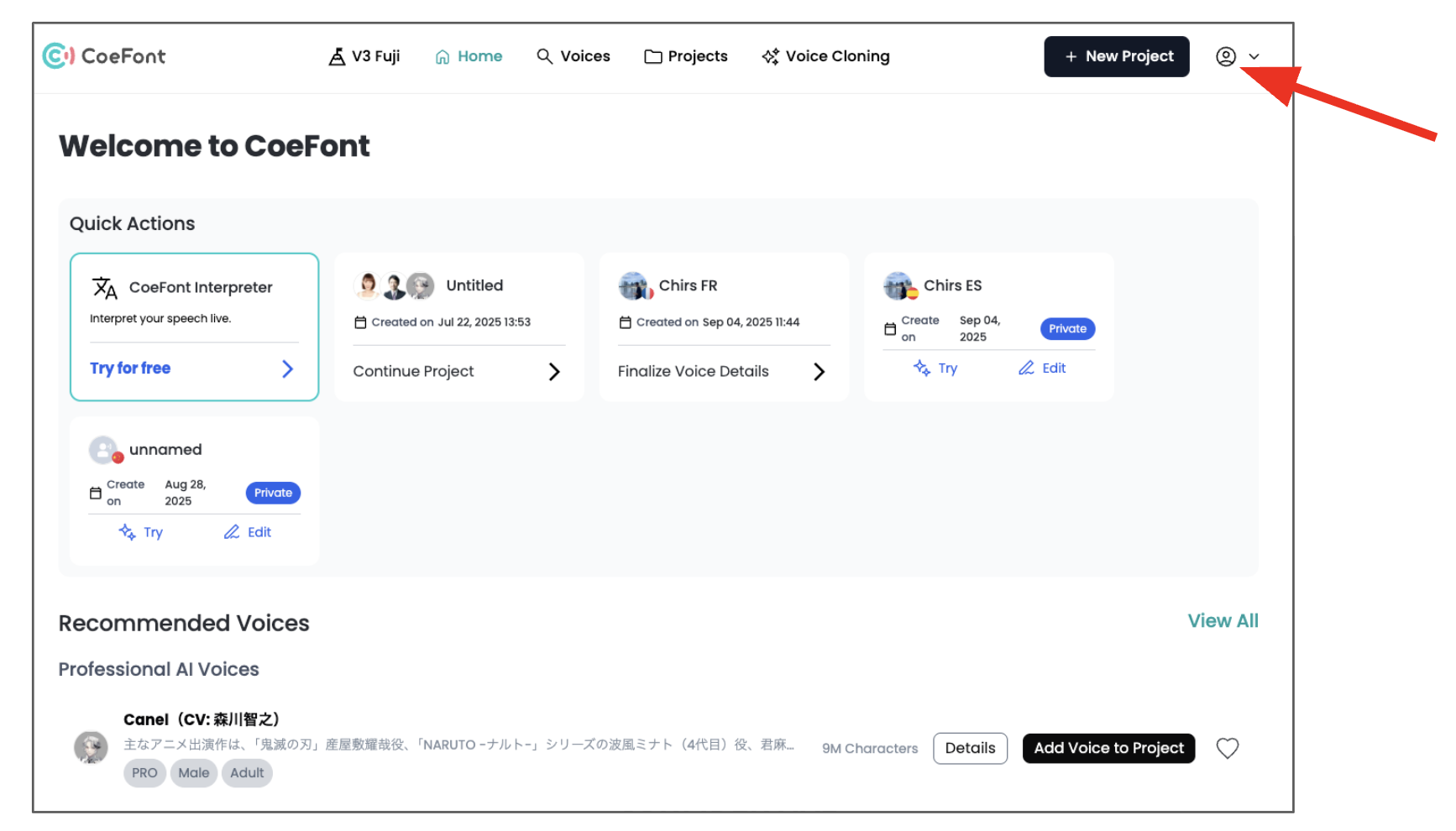Click Try on the unnamed voice card
The image size is (1456, 831).
click(153, 532)
